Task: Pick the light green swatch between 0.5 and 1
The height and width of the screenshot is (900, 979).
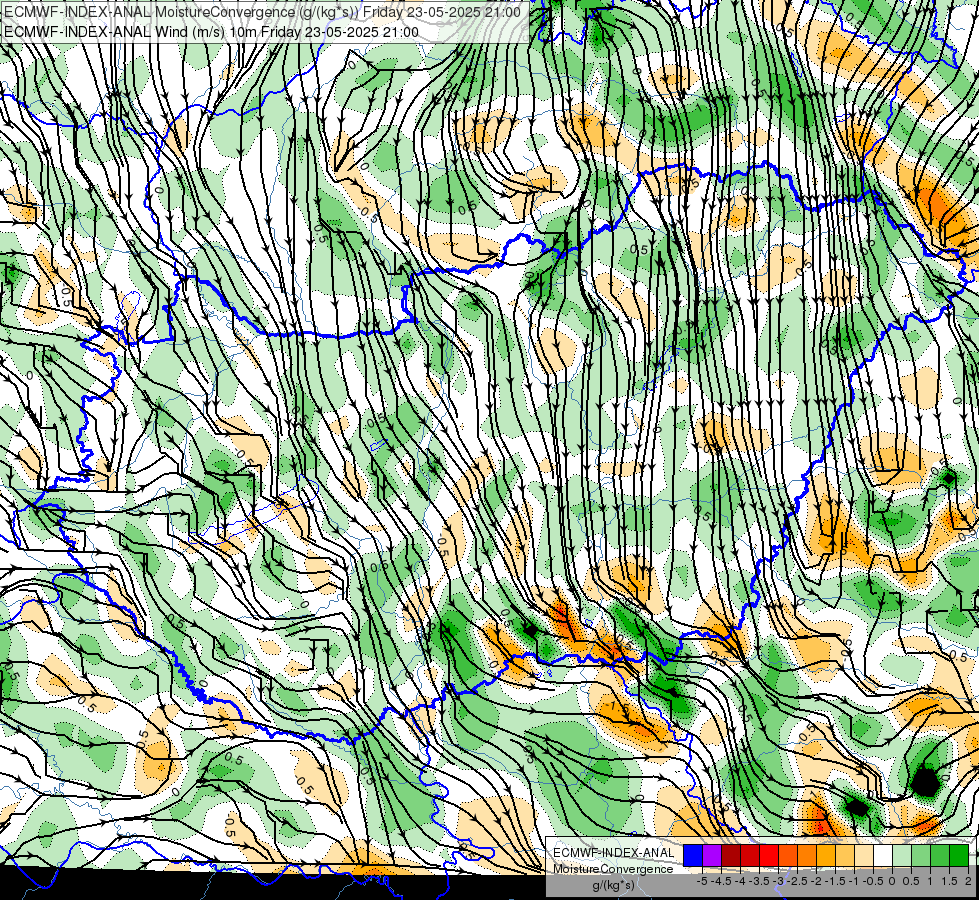Action: 922,855
